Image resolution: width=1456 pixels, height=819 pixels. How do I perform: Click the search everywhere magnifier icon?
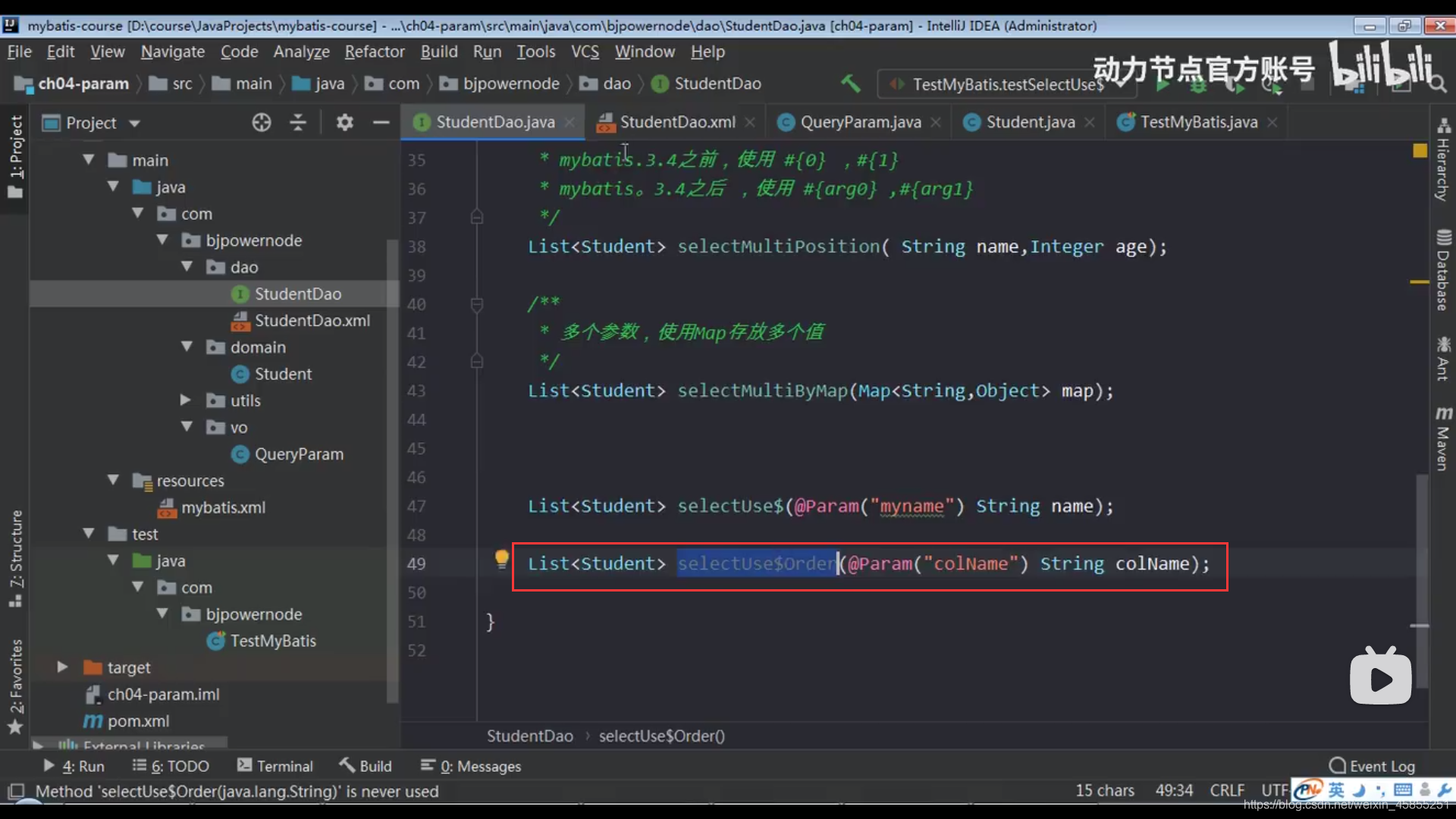tap(1437, 83)
